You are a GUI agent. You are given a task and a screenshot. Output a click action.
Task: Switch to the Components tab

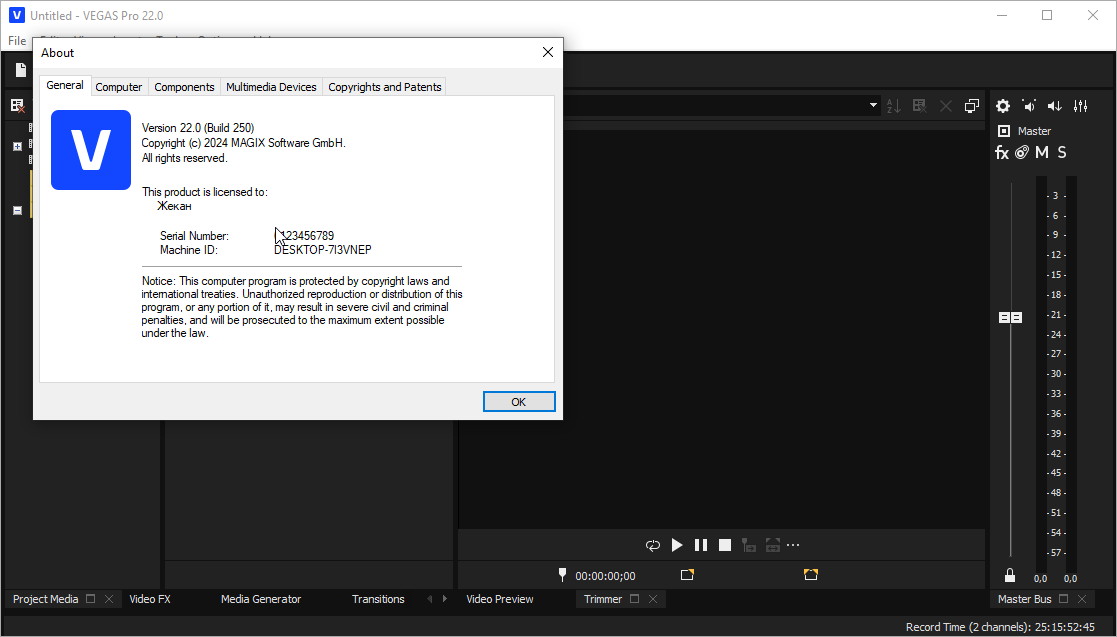pyautogui.click(x=184, y=87)
